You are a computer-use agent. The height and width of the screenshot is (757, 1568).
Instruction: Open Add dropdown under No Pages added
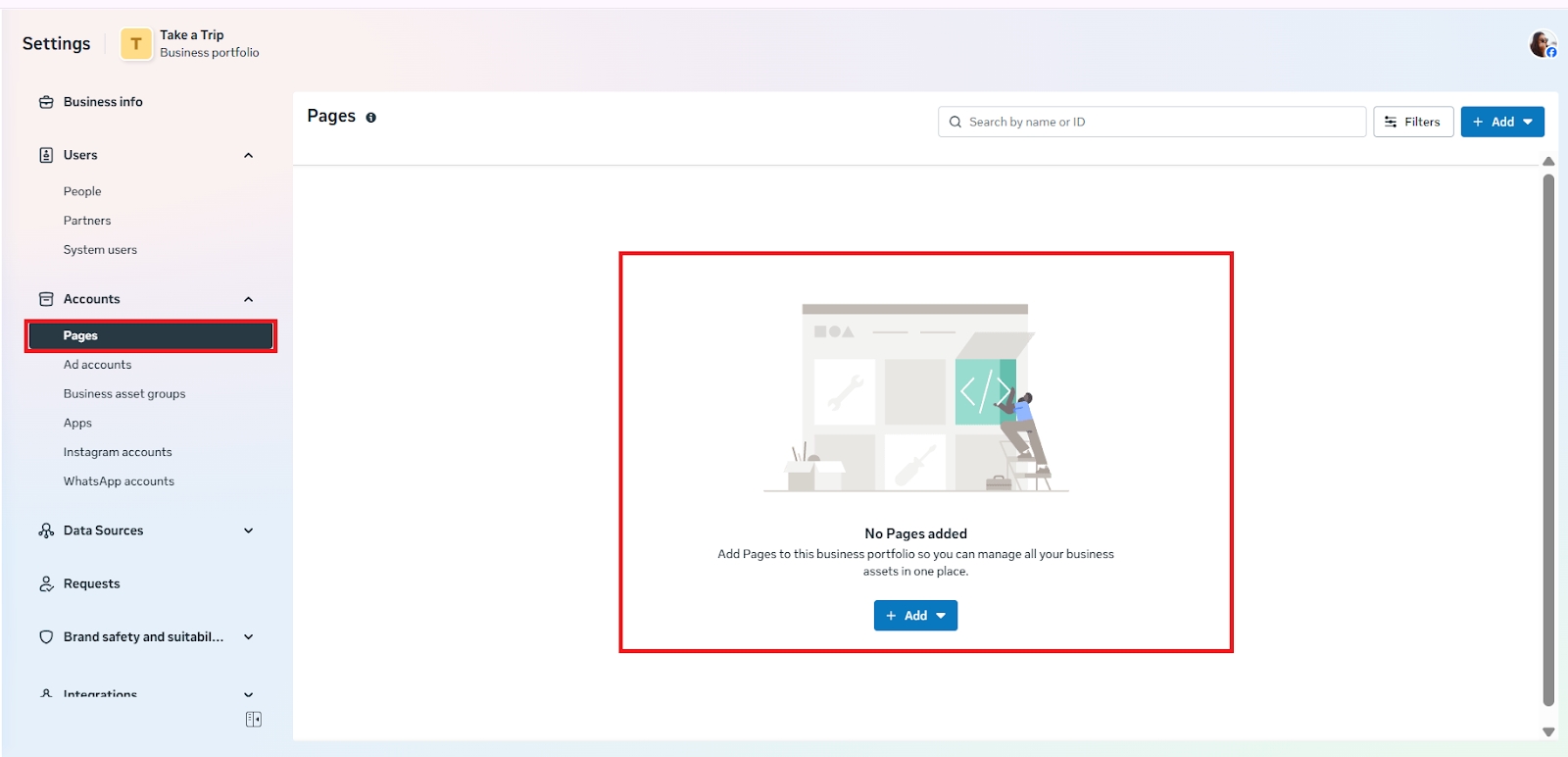tap(915, 616)
